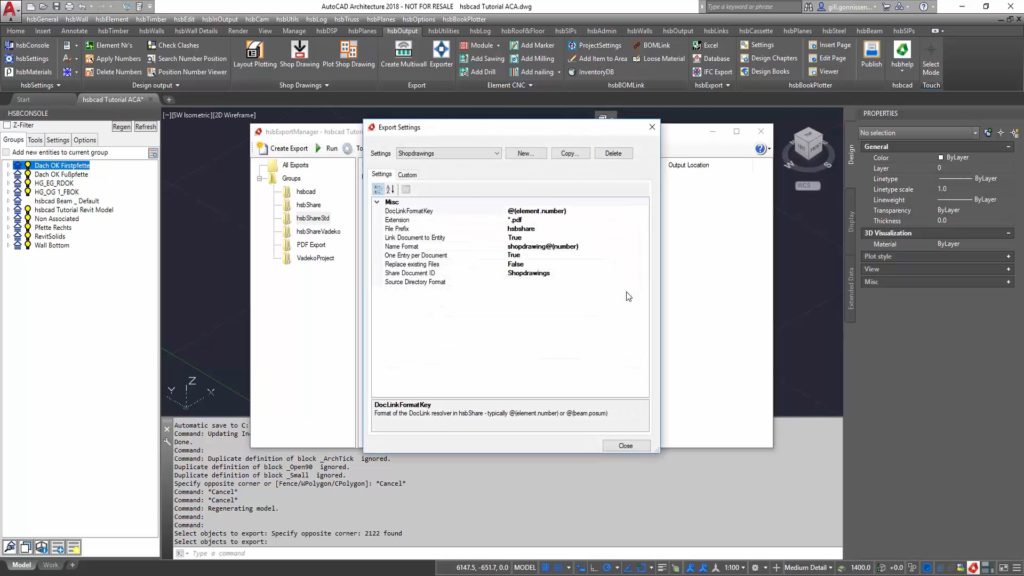
Task: Click Refresh in hsbConsole
Action: (x=145, y=127)
